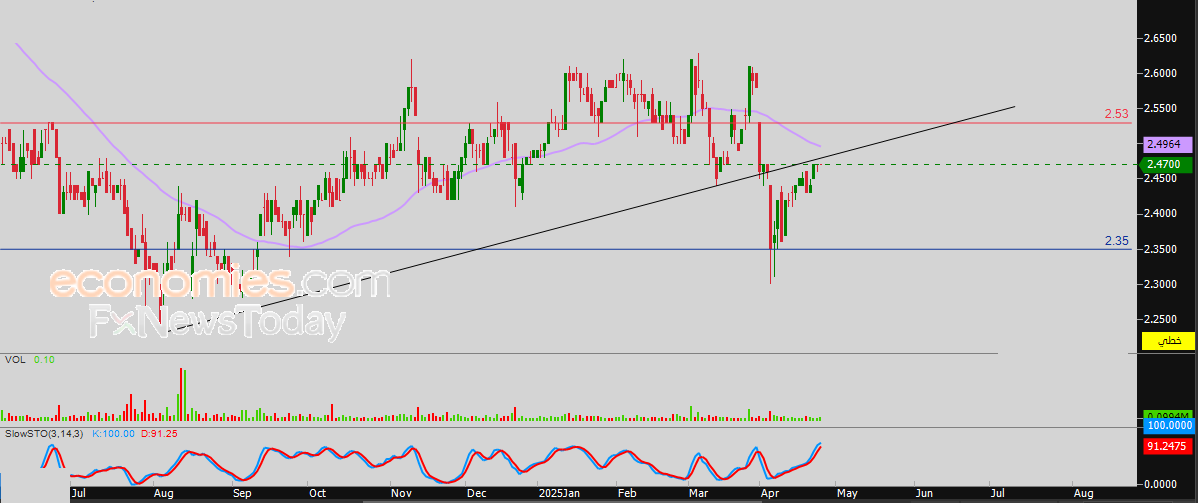Select the red 2.53 resistance level label

1116,114
